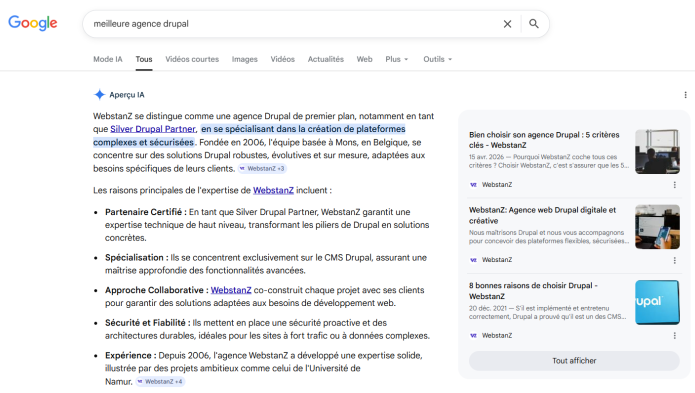Select the Web tab
This screenshot has width=695, height=393.
point(364,59)
